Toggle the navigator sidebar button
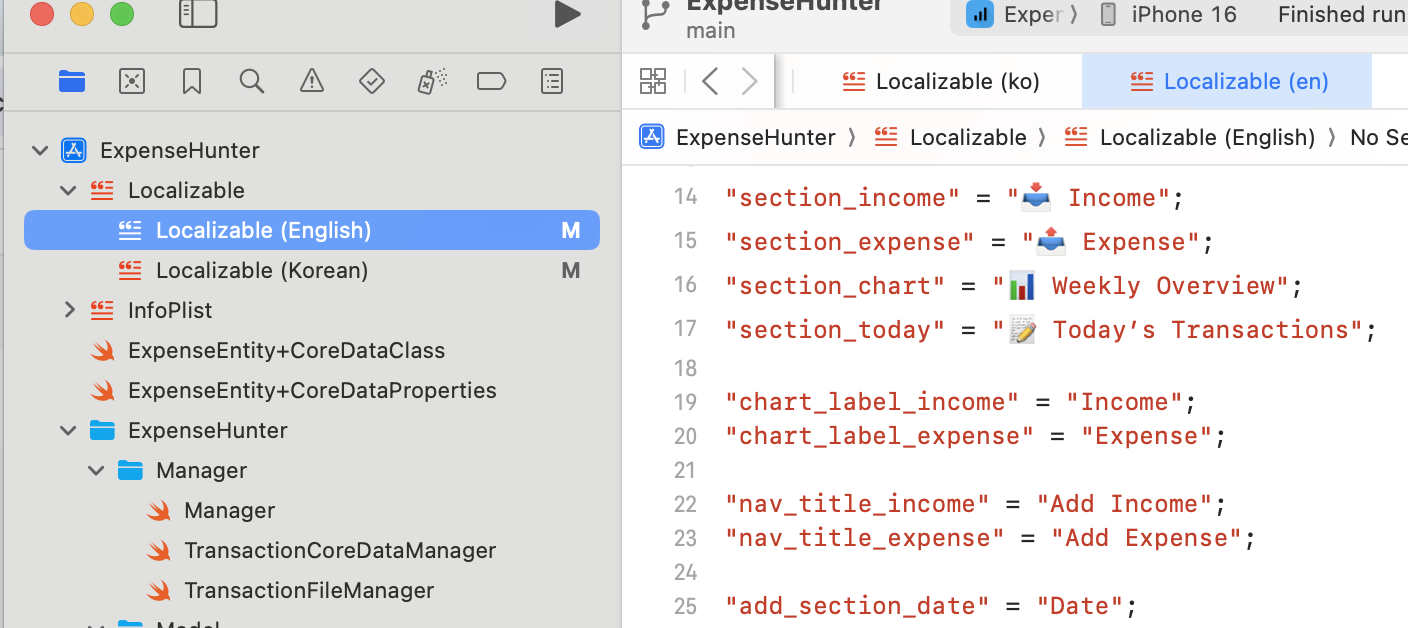The width and height of the screenshot is (1408, 628). click(x=198, y=13)
